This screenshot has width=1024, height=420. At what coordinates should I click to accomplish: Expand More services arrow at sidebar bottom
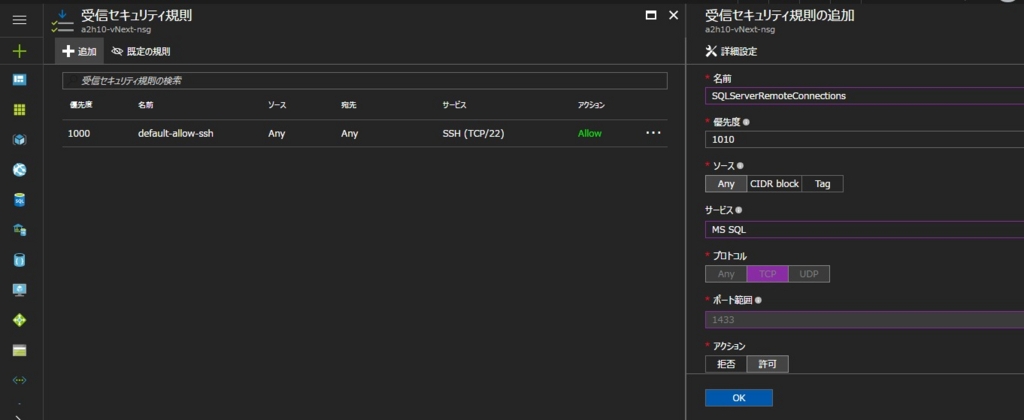pyautogui.click(x=20, y=416)
